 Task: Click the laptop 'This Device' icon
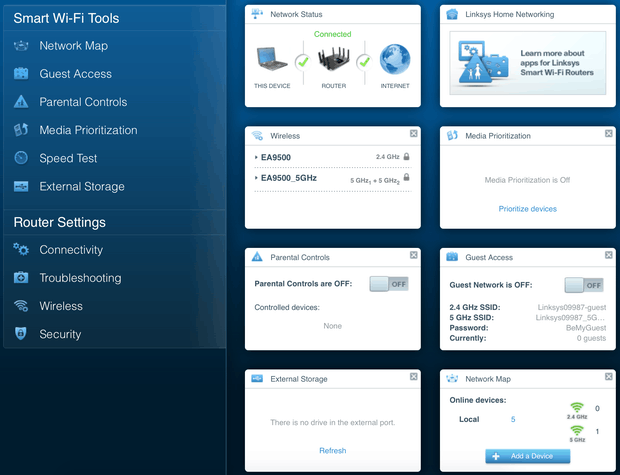click(272, 59)
